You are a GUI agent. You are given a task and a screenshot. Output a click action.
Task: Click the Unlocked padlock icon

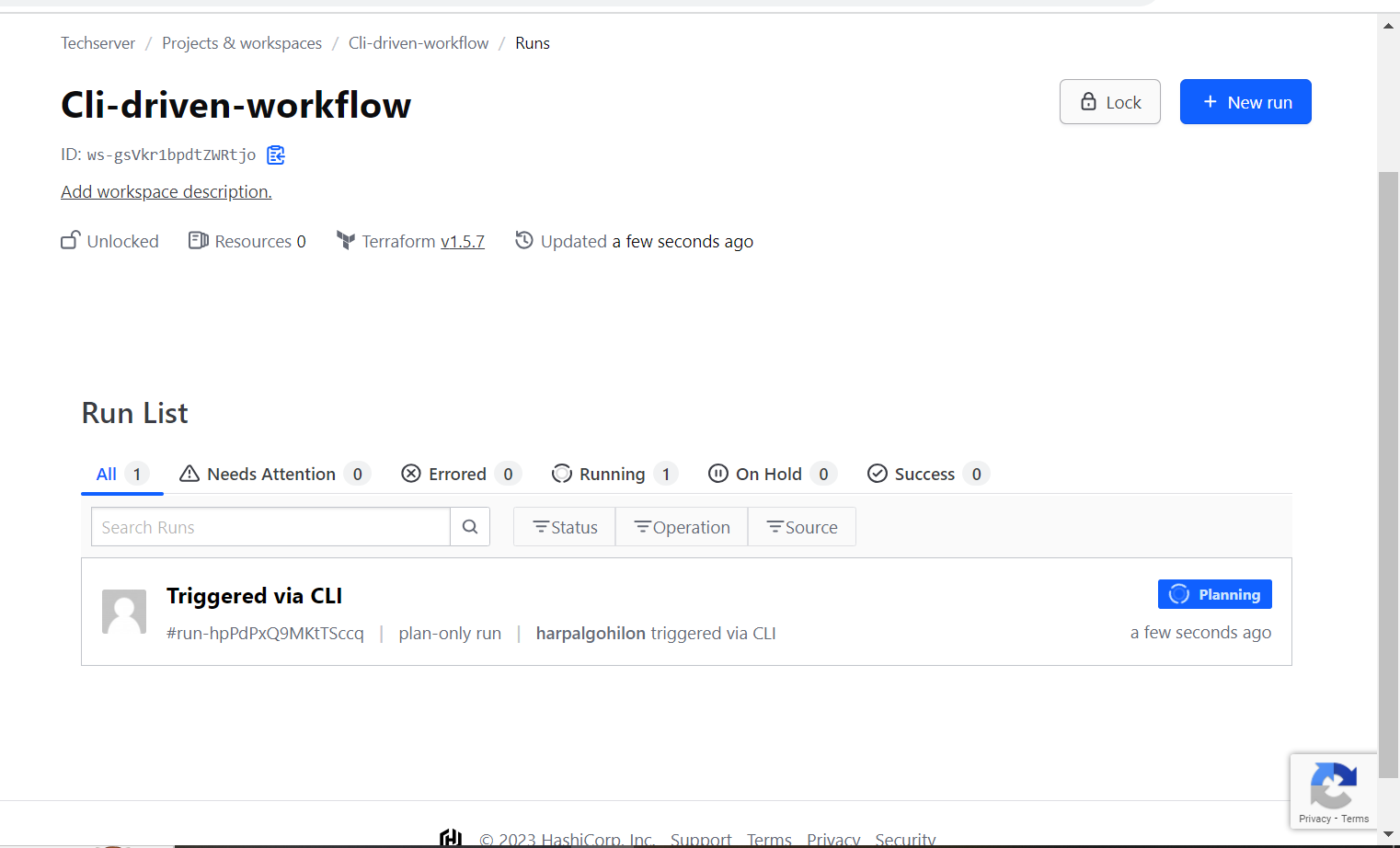click(71, 241)
